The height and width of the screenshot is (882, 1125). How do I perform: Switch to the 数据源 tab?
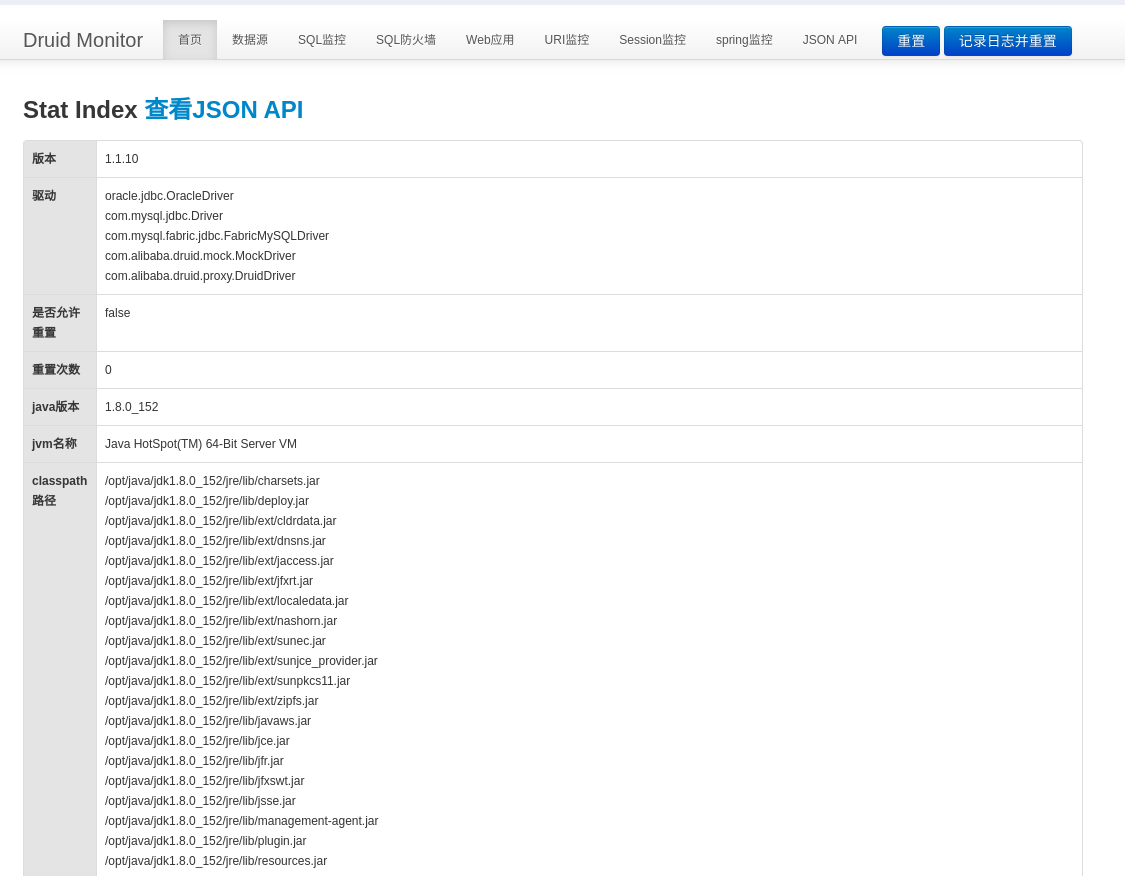pos(250,40)
